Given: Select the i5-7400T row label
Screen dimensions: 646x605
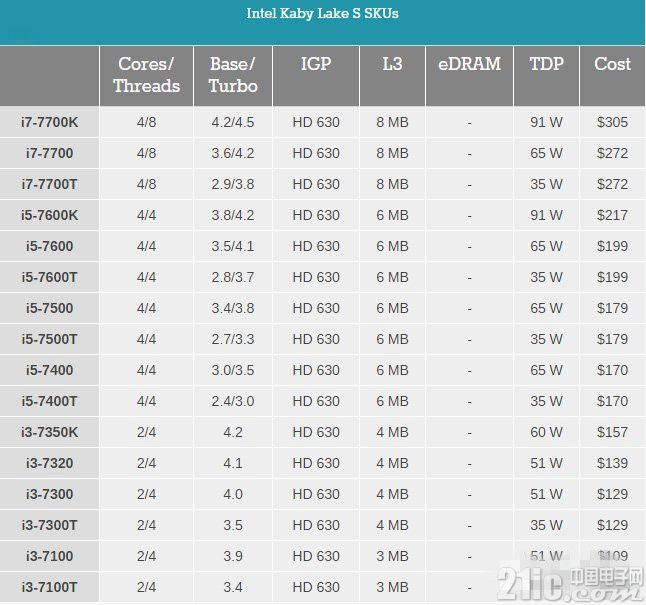Looking at the screenshot, I should click(x=49, y=401).
